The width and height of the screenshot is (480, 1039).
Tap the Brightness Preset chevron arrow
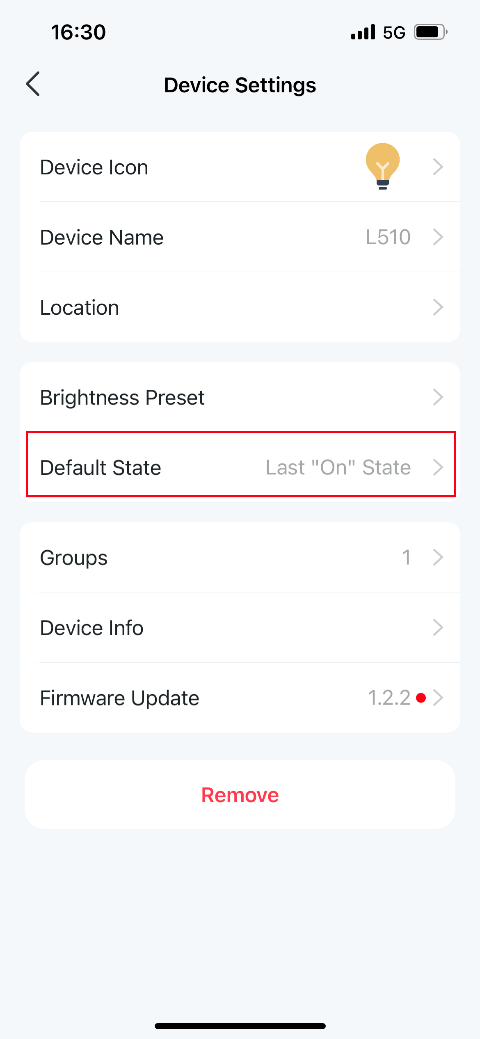438,398
